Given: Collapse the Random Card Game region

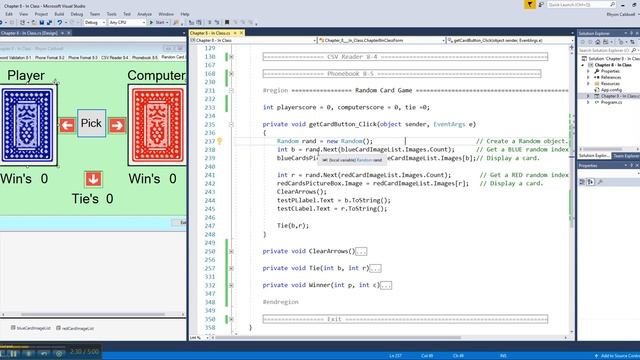Looking at the screenshot, I should [x=231, y=91].
